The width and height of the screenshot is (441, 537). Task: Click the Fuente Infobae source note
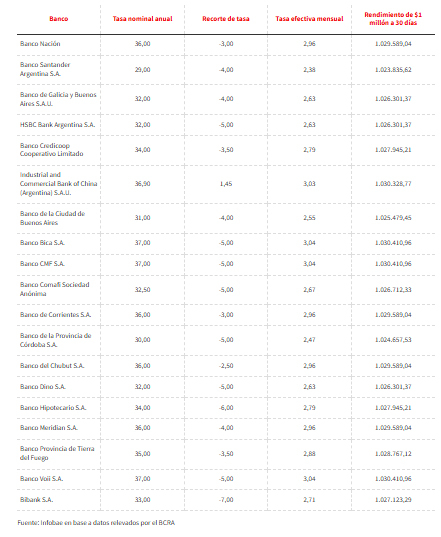(x=96, y=523)
